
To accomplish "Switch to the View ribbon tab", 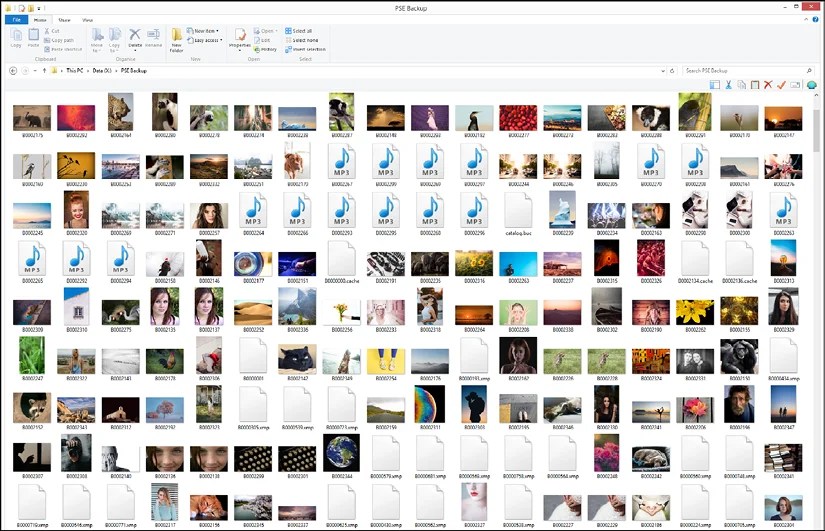I will coord(87,20).
